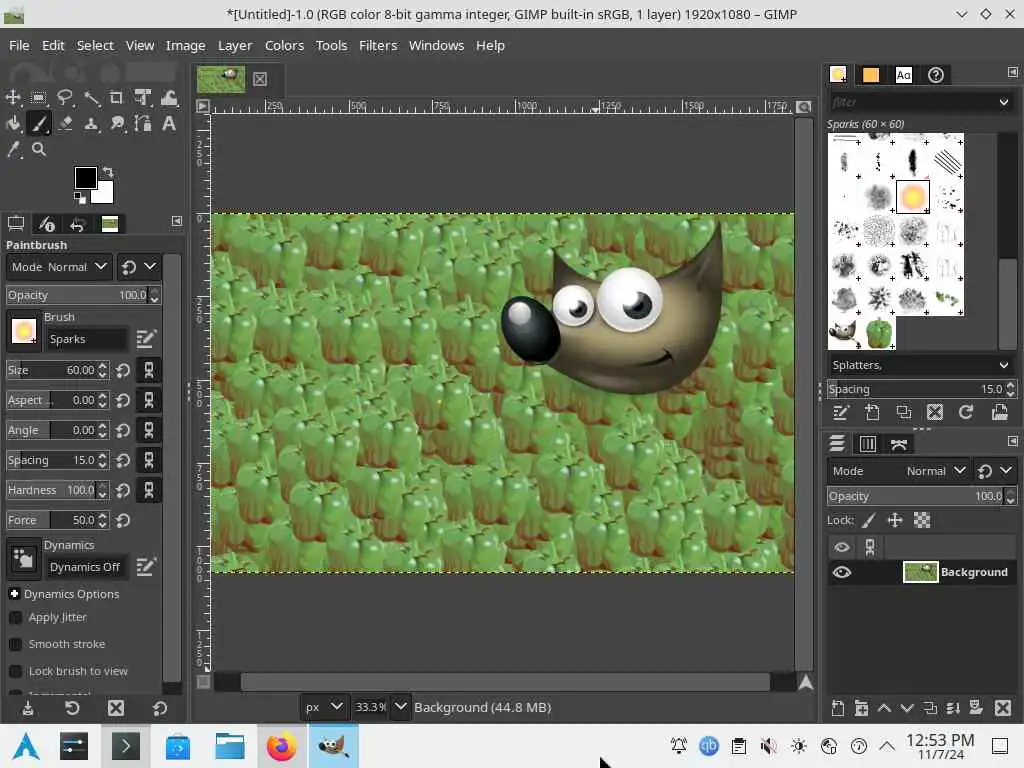Image resolution: width=1024 pixels, height=768 pixels.
Task: Duplicate brush in Brushes panel
Action: [x=903, y=412]
